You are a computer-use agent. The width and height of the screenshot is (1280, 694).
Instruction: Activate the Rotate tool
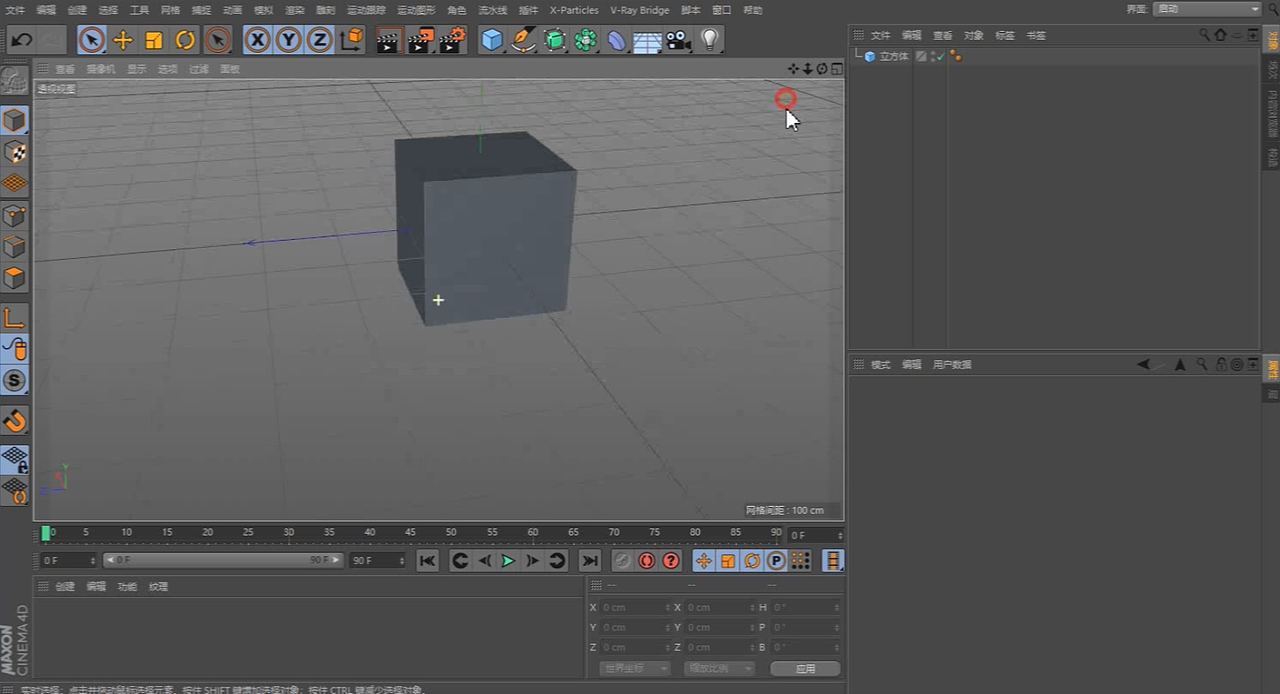point(185,40)
